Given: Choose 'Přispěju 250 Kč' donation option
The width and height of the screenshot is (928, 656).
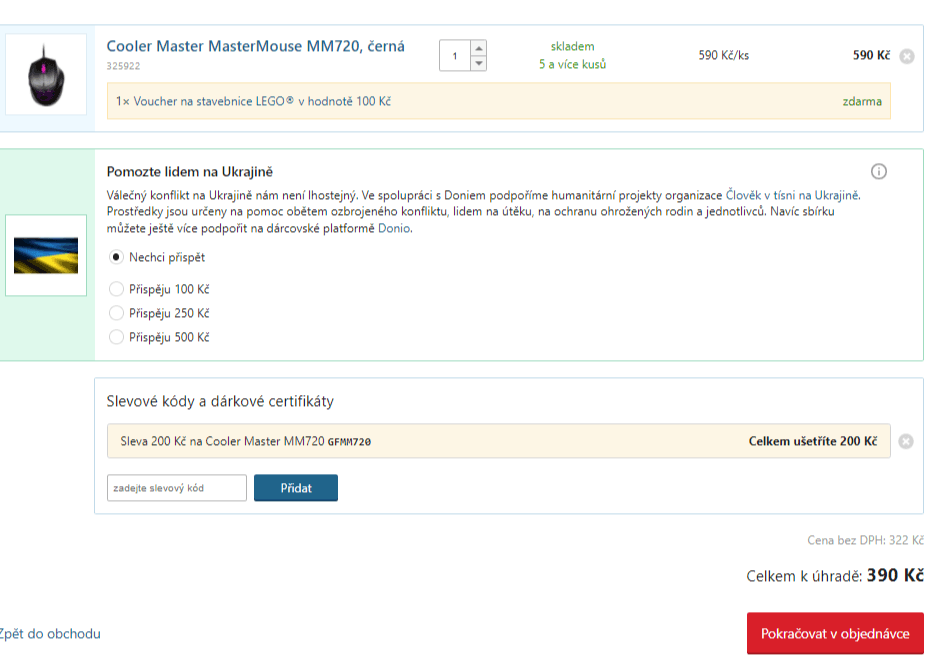Looking at the screenshot, I should pyautogui.click(x=116, y=313).
